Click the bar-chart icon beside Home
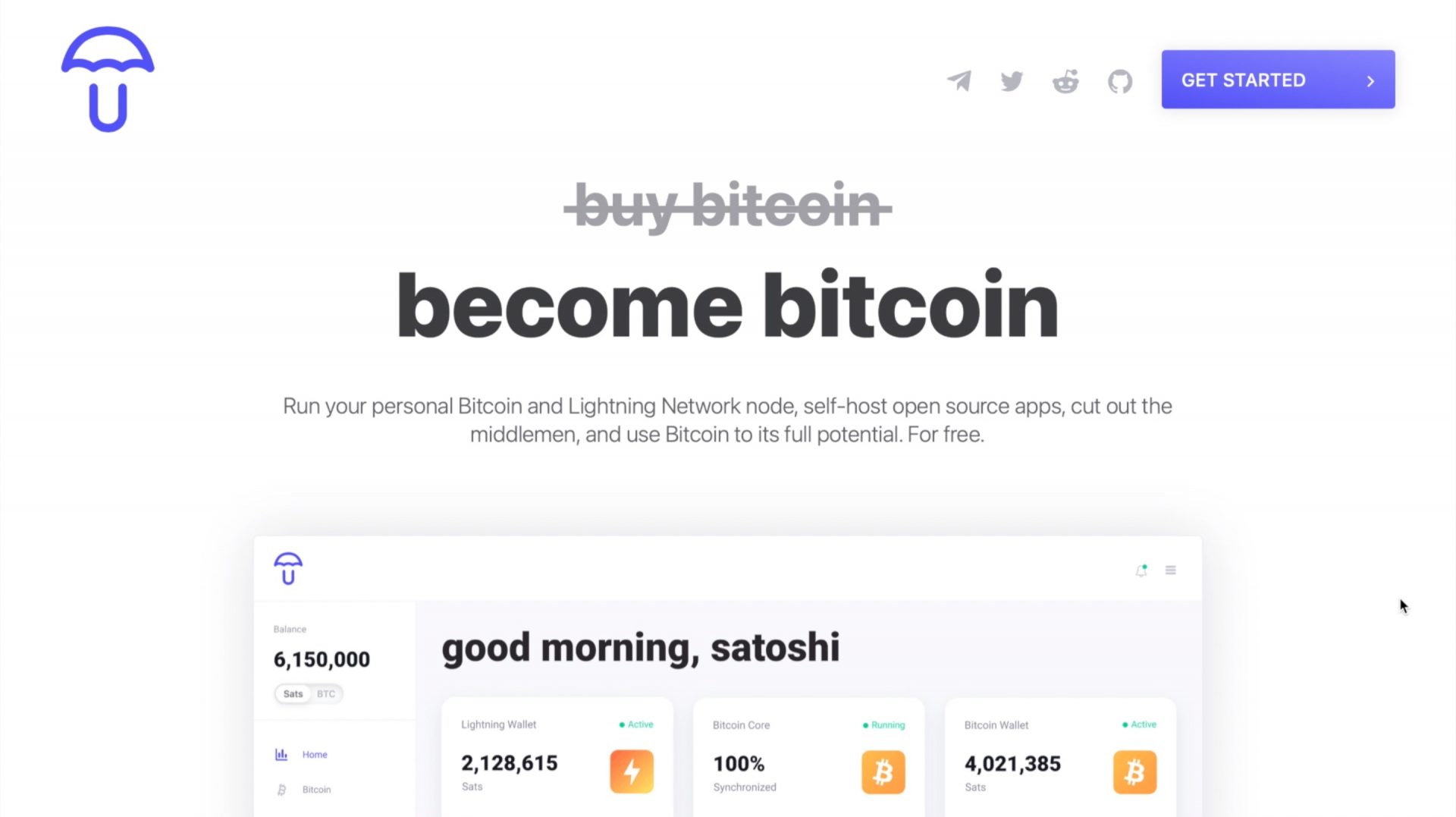Image resolution: width=1456 pixels, height=817 pixels. pos(281,754)
